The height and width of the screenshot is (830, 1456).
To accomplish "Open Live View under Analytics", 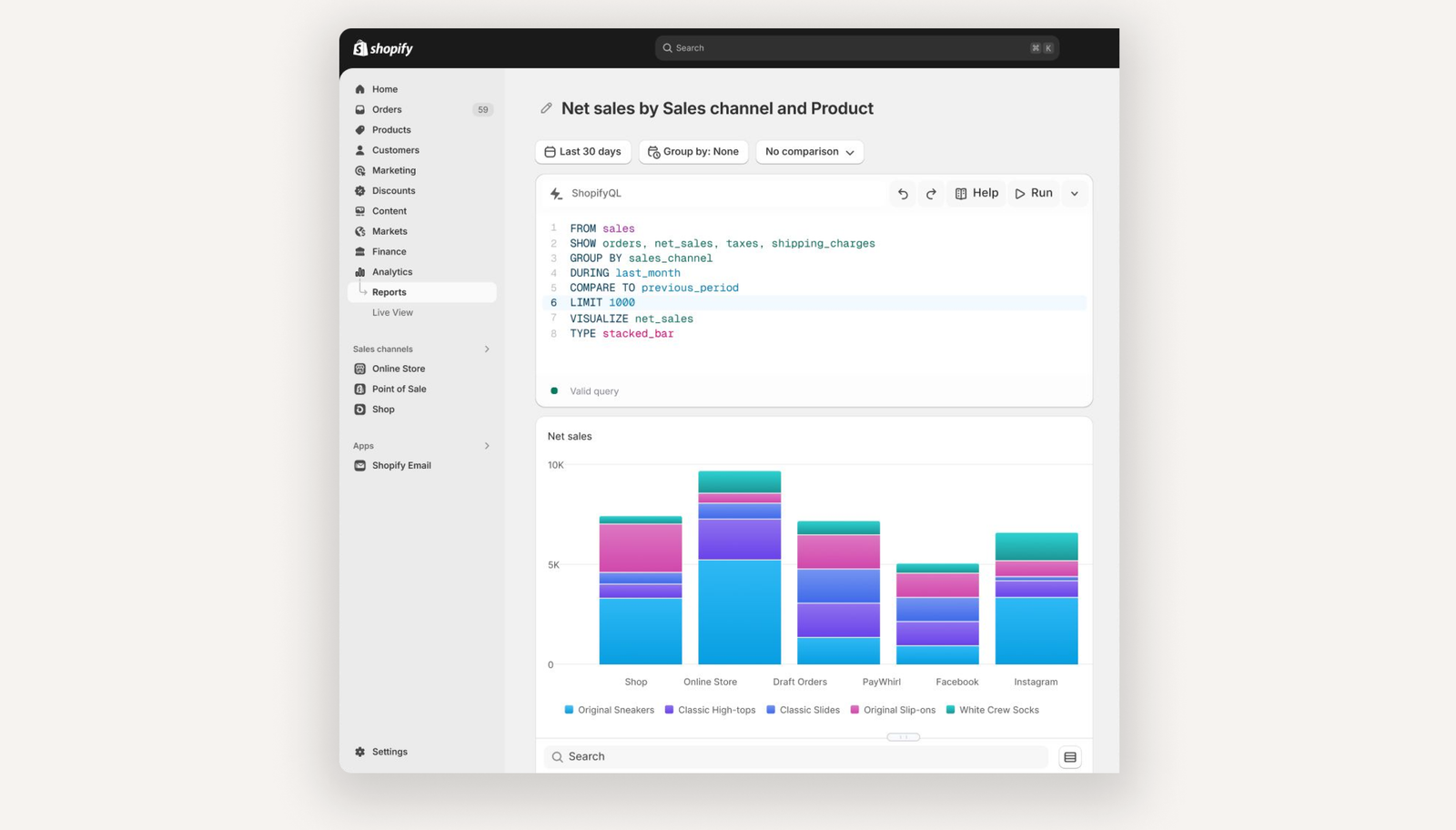I will pyautogui.click(x=392, y=312).
